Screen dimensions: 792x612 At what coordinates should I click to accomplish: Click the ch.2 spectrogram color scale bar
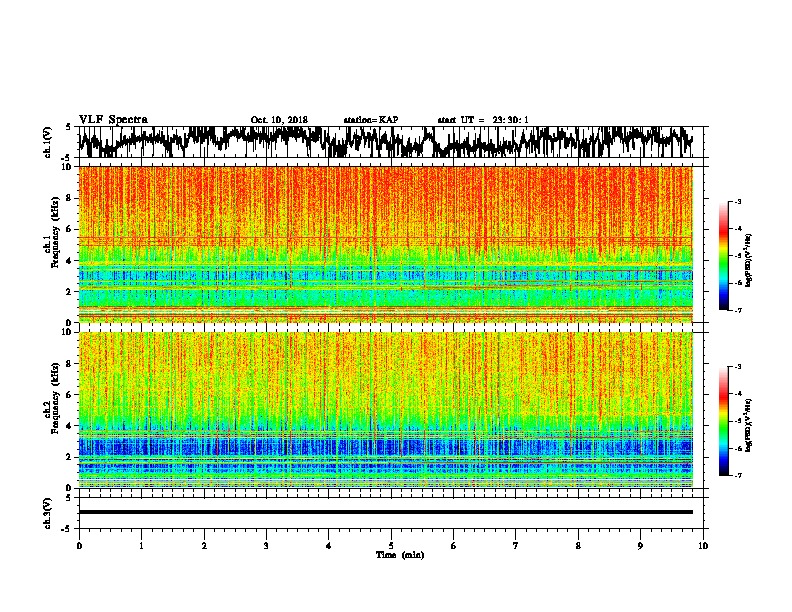(x=723, y=421)
